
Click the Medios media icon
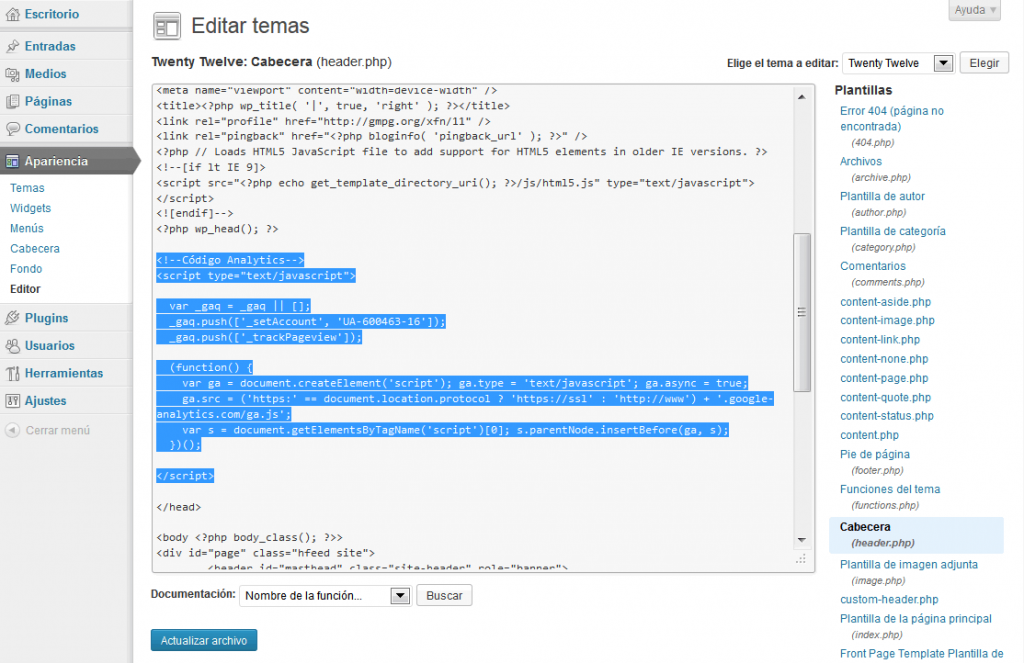(x=12, y=74)
